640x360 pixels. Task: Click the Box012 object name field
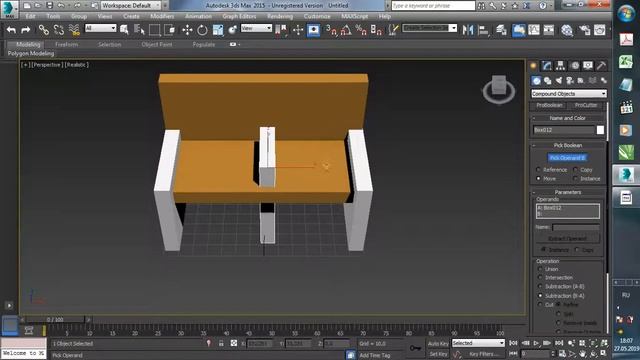click(563, 130)
